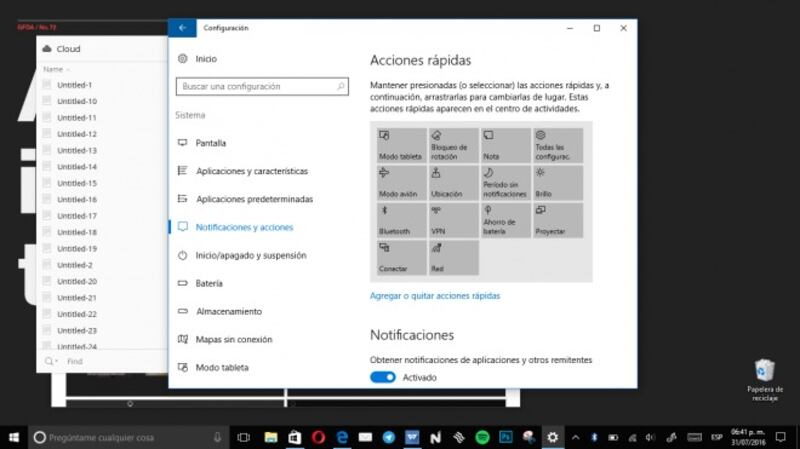Click the Modo avión quick action
Viewport: 800px width, 449px height.
pyautogui.click(x=402, y=183)
